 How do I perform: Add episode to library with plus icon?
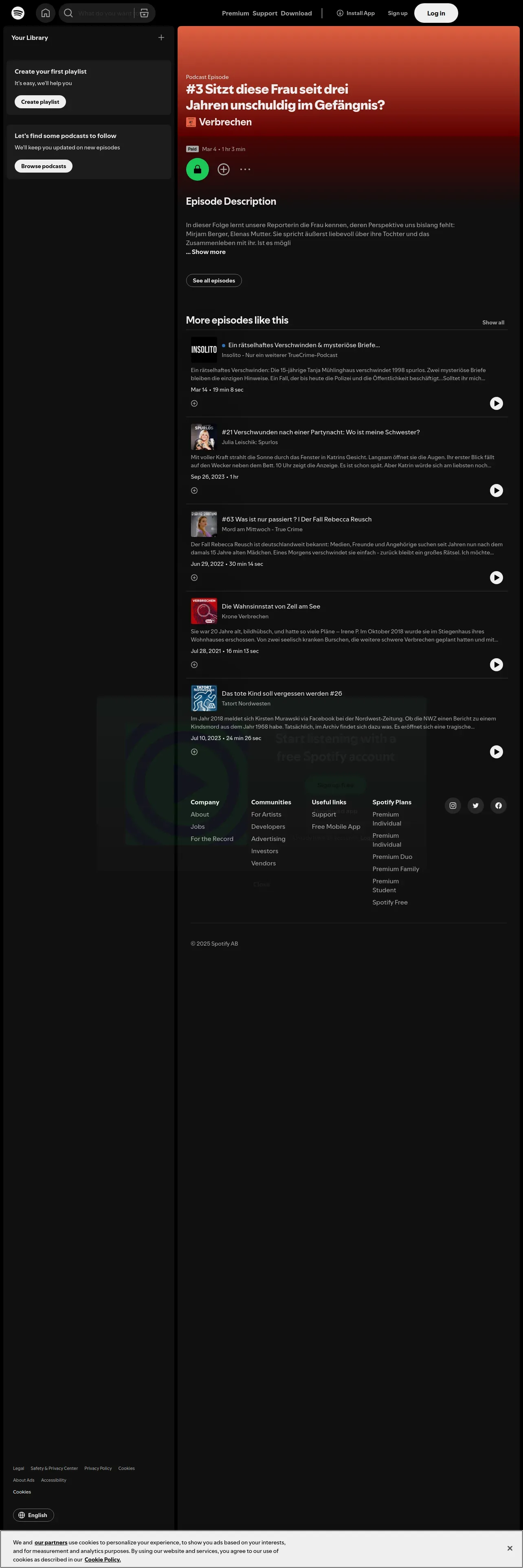pos(224,169)
